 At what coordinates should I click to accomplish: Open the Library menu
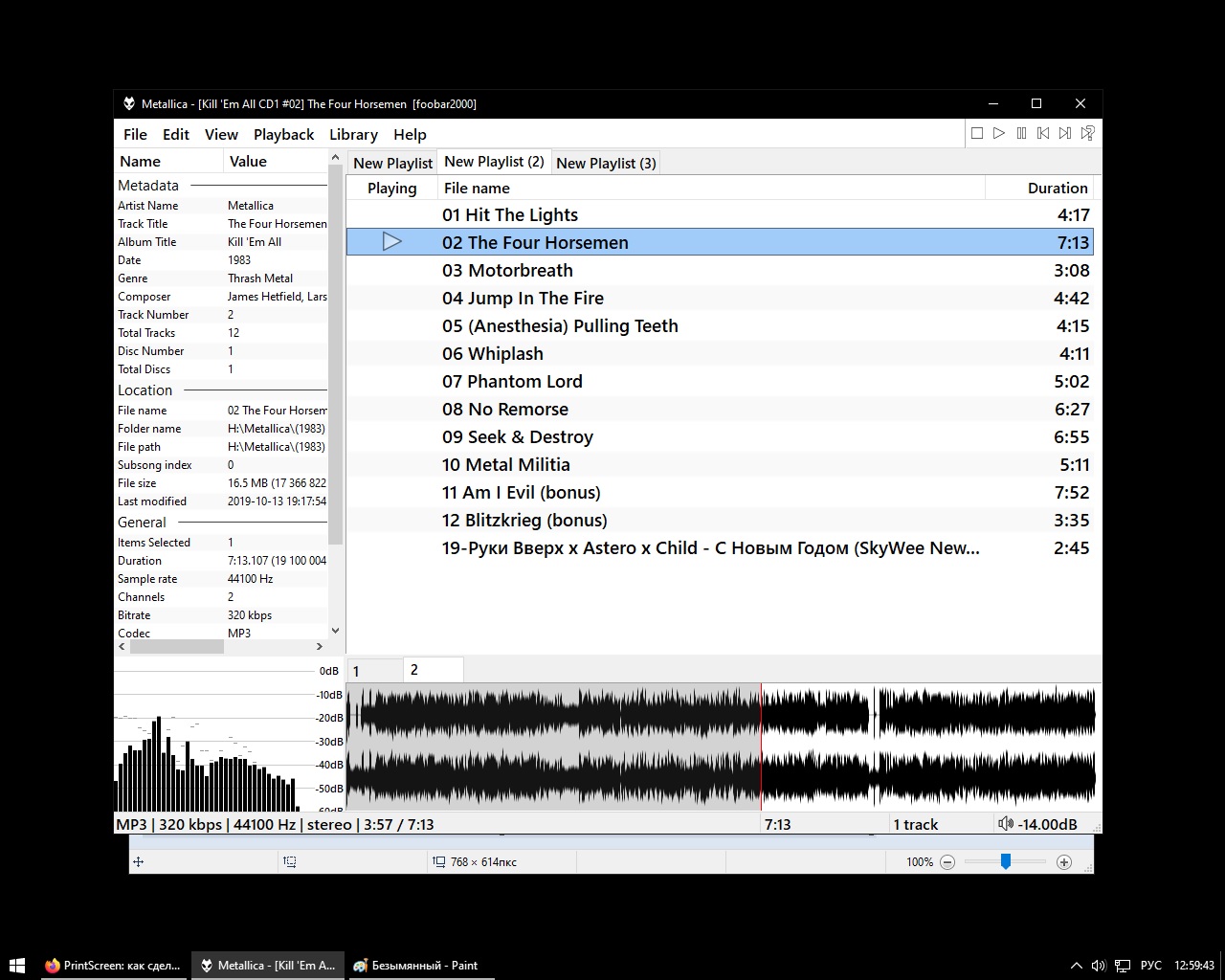click(353, 135)
